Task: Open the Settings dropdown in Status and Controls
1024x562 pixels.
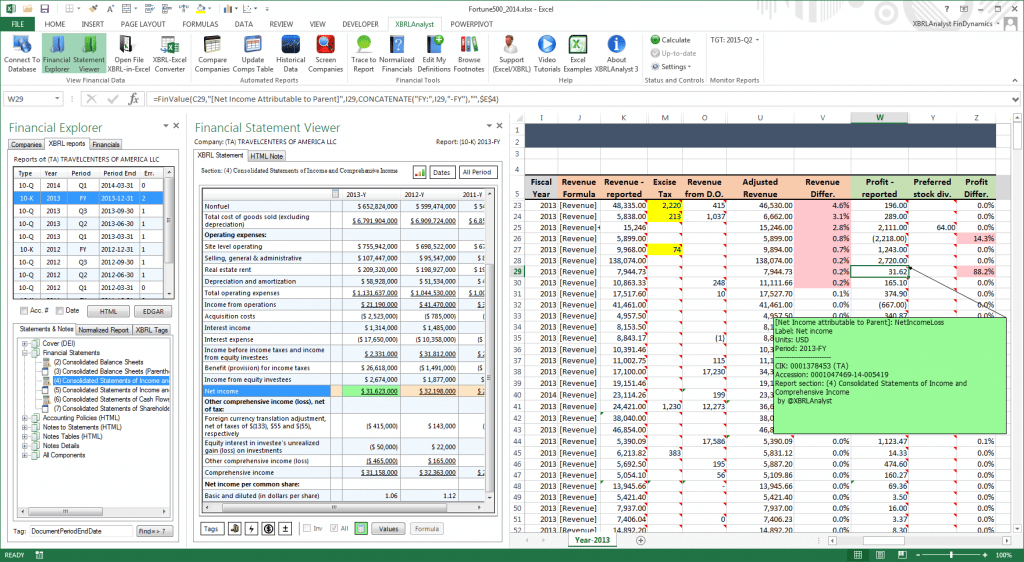Action: (x=671, y=67)
